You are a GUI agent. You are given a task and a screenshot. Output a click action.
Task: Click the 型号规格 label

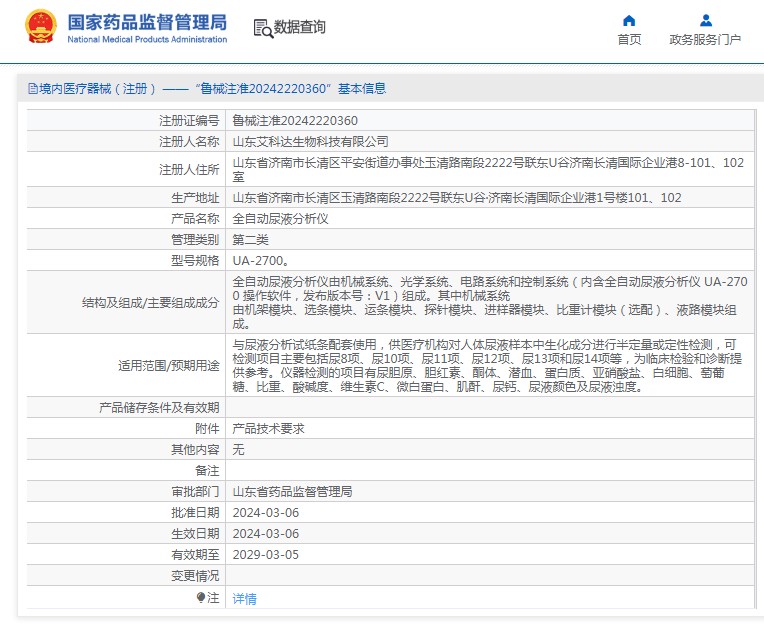(x=195, y=260)
